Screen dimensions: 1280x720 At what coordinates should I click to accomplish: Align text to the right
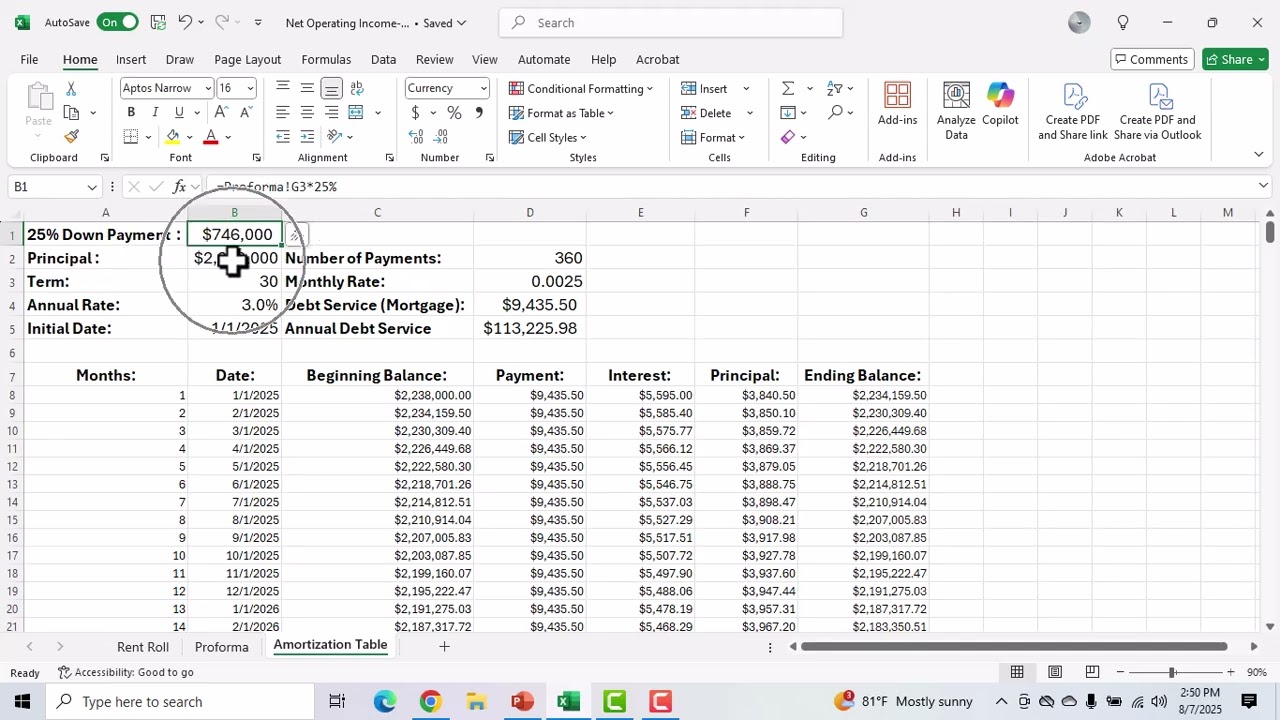pos(331,112)
